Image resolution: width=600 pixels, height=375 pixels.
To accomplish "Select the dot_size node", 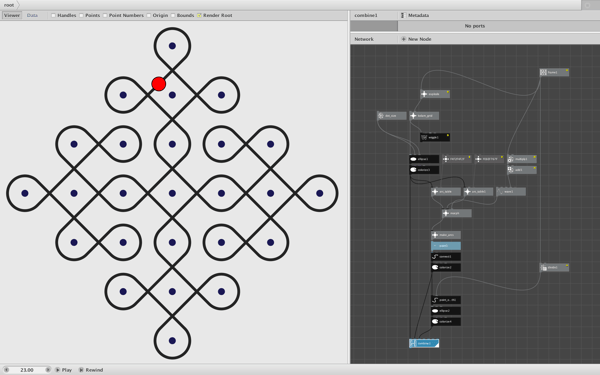I will pyautogui.click(x=391, y=116).
